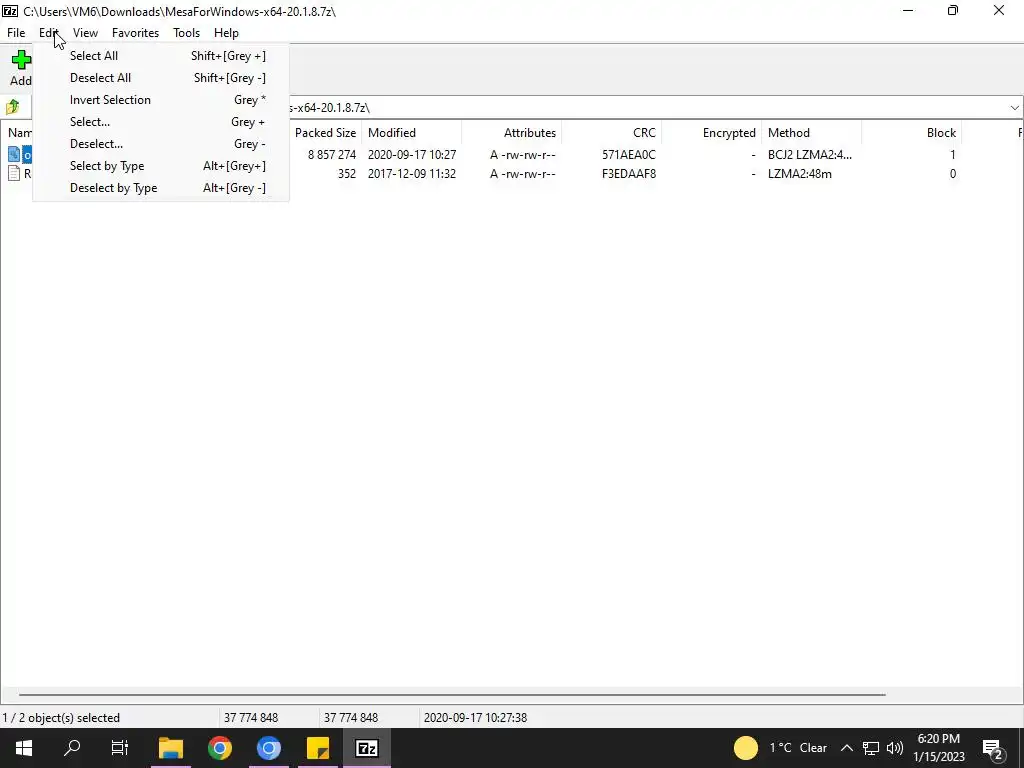The width and height of the screenshot is (1024, 768).
Task: Click the selected file's icon in list
Action: click(x=14, y=155)
